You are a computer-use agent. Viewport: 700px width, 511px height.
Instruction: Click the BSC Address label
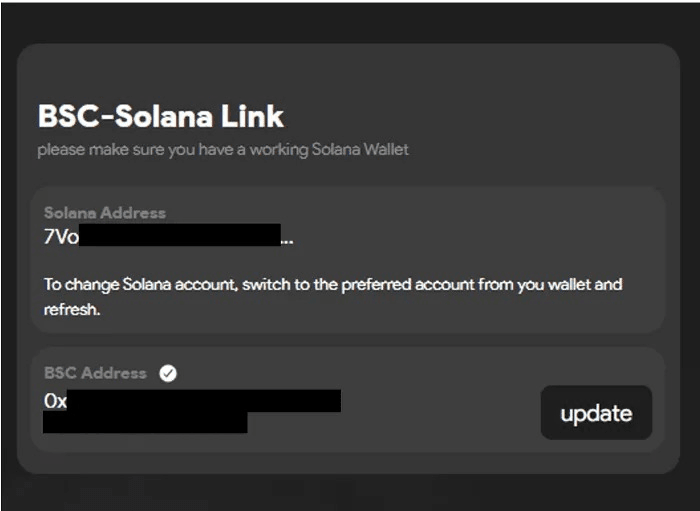coord(95,373)
